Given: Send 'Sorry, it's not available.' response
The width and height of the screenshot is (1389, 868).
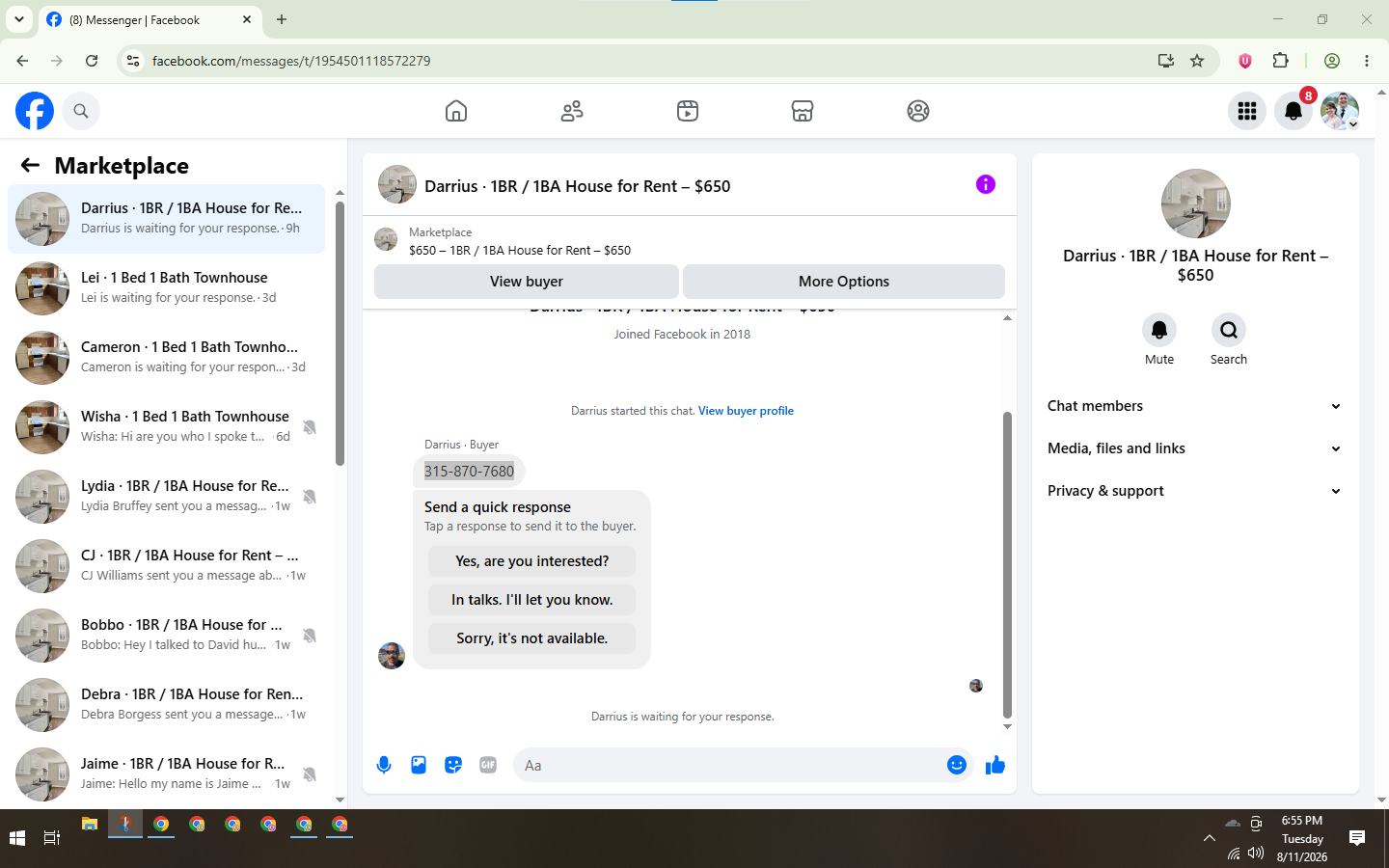Looking at the screenshot, I should (x=532, y=638).
